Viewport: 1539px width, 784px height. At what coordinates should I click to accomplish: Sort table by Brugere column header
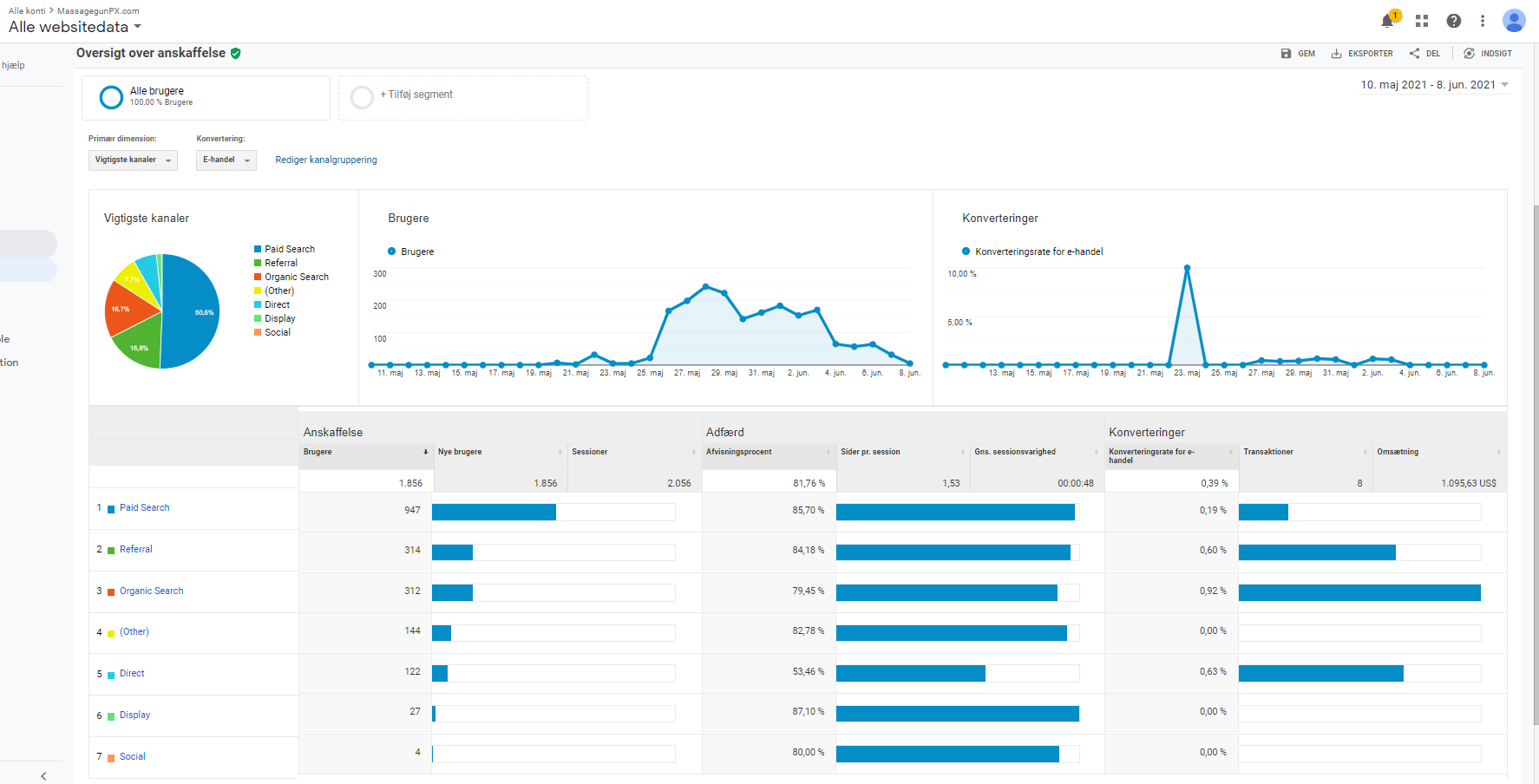tap(318, 452)
